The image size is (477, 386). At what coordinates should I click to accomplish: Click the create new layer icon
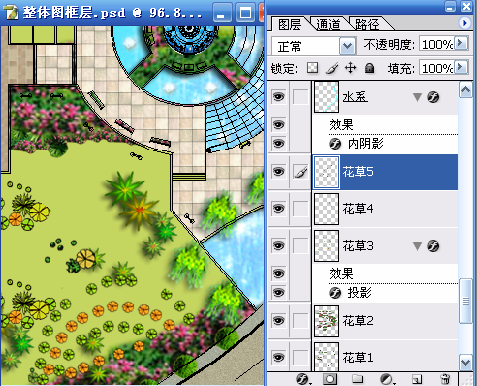[x=417, y=379]
